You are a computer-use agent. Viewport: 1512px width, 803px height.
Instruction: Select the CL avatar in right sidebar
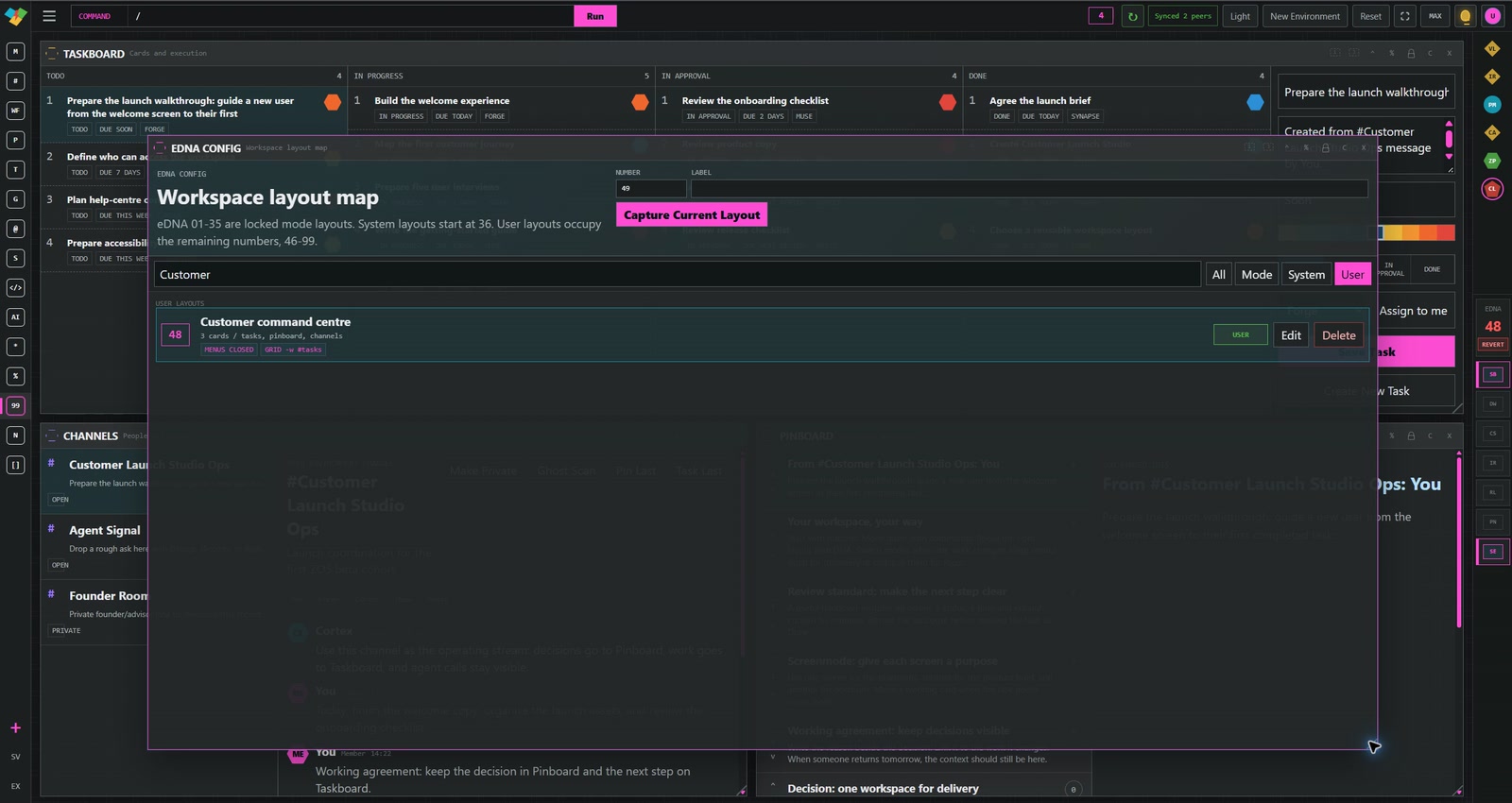coord(1492,189)
